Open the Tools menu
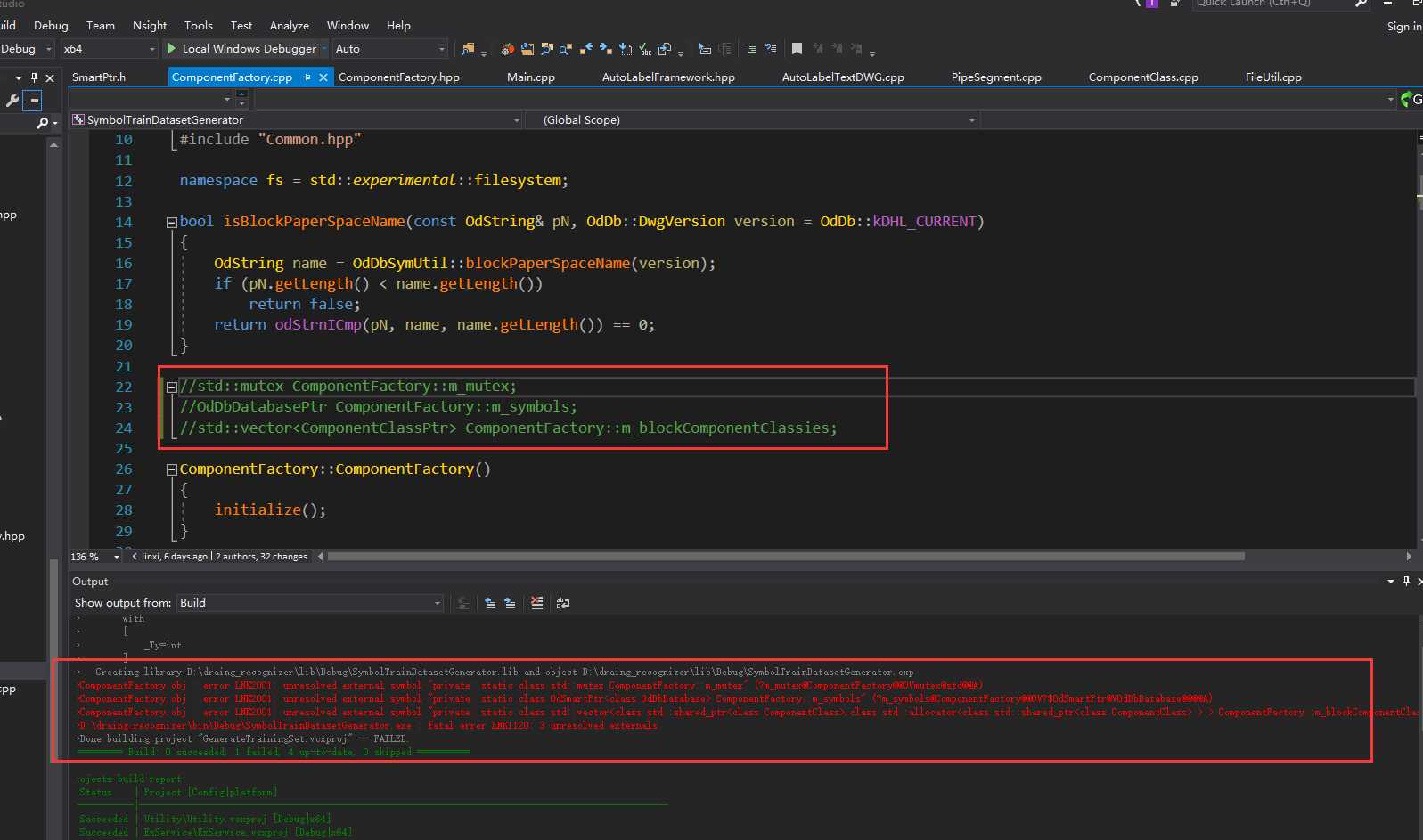The width and height of the screenshot is (1423, 840). click(x=199, y=26)
